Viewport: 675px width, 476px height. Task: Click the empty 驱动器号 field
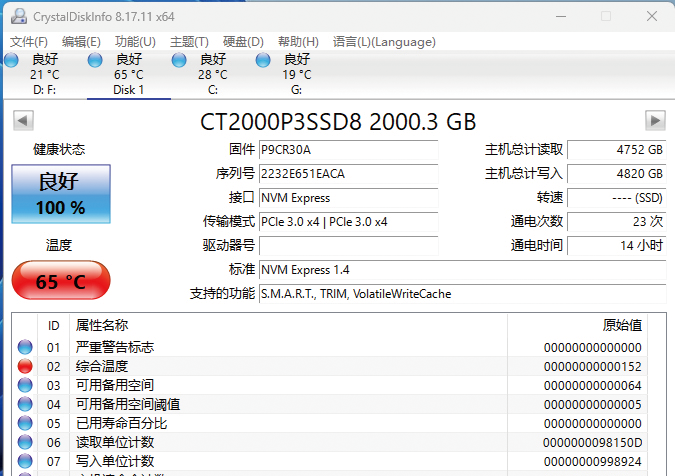tap(348, 246)
